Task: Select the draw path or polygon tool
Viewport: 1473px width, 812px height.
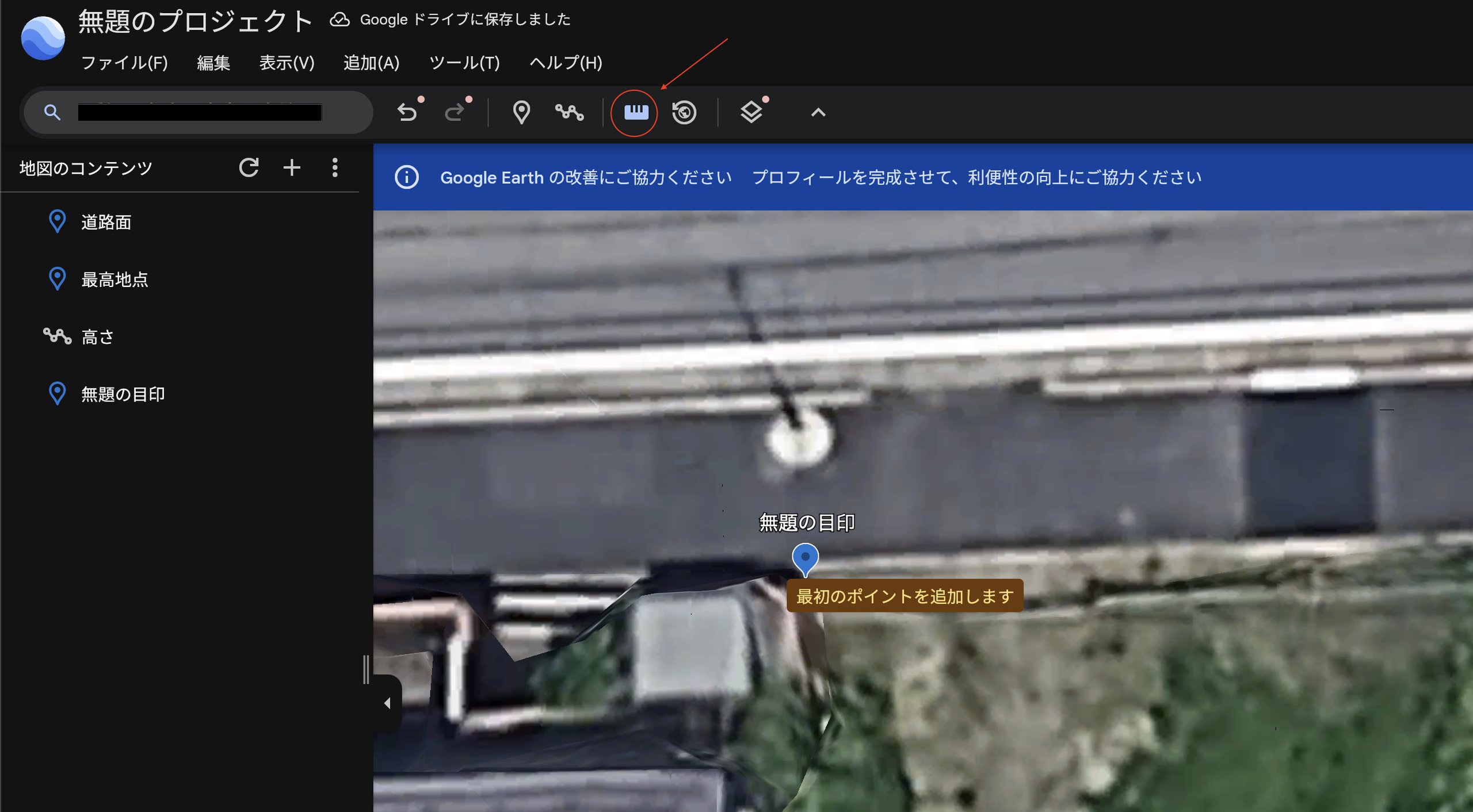Action: [569, 112]
